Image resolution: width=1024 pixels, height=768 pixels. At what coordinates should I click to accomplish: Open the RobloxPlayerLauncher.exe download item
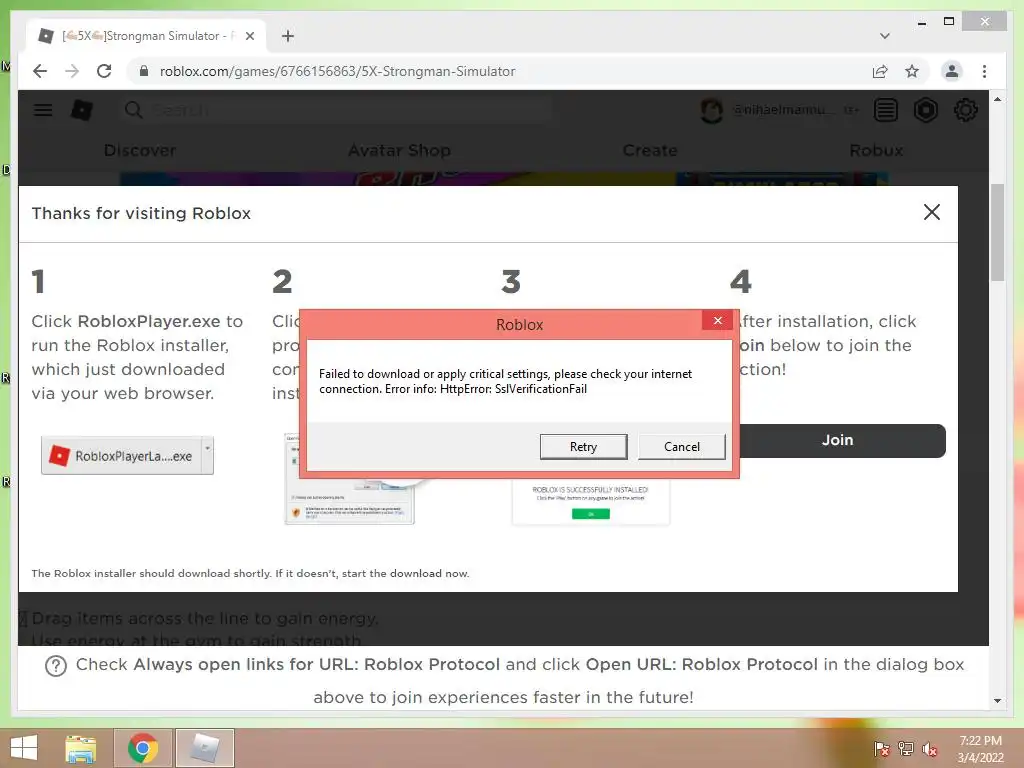pos(122,456)
